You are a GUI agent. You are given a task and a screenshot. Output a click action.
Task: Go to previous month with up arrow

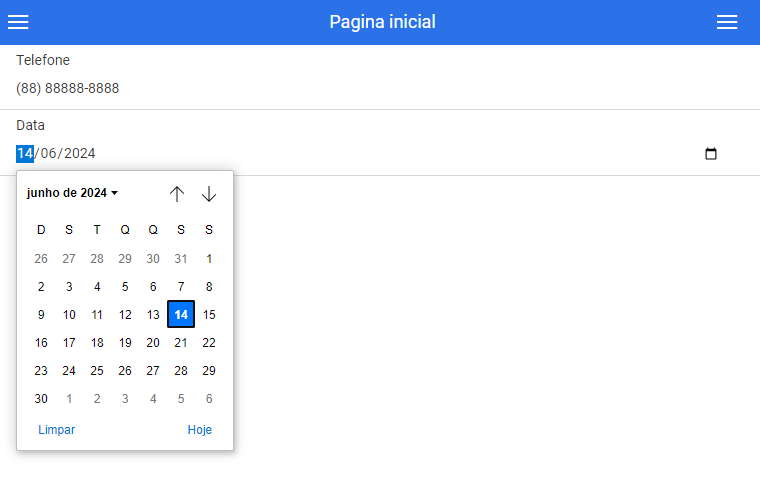[177, 194]
